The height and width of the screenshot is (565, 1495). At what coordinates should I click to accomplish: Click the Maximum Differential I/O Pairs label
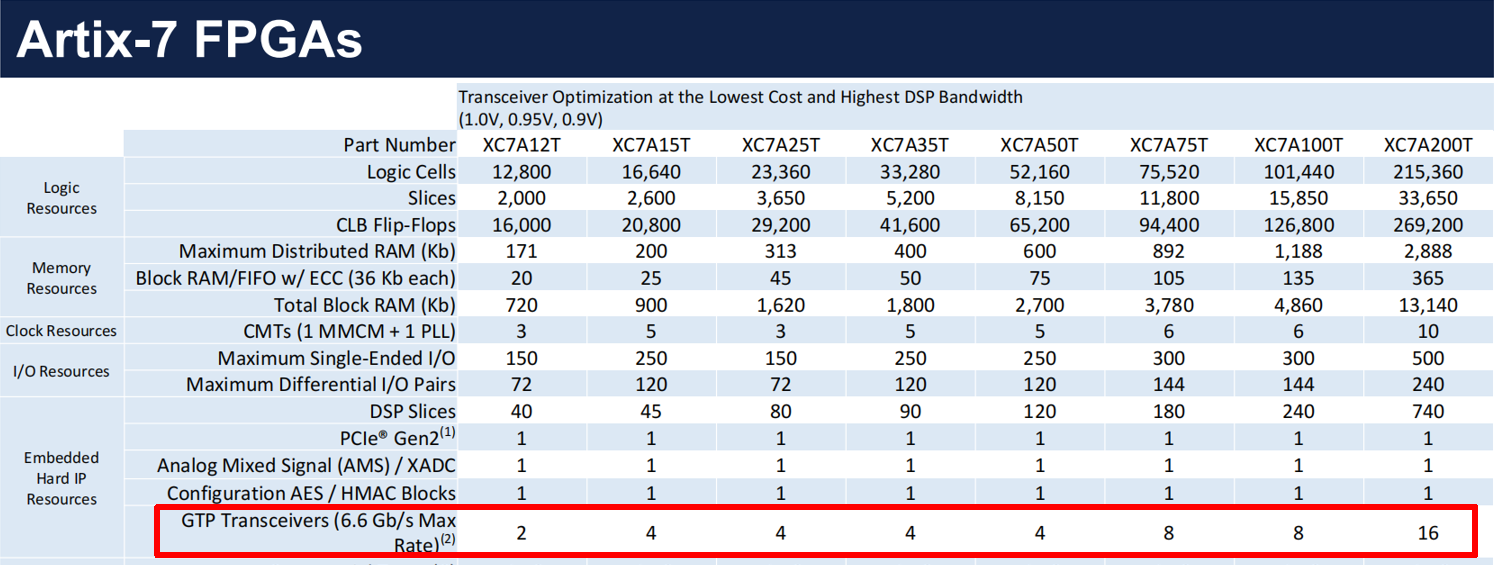321,384
